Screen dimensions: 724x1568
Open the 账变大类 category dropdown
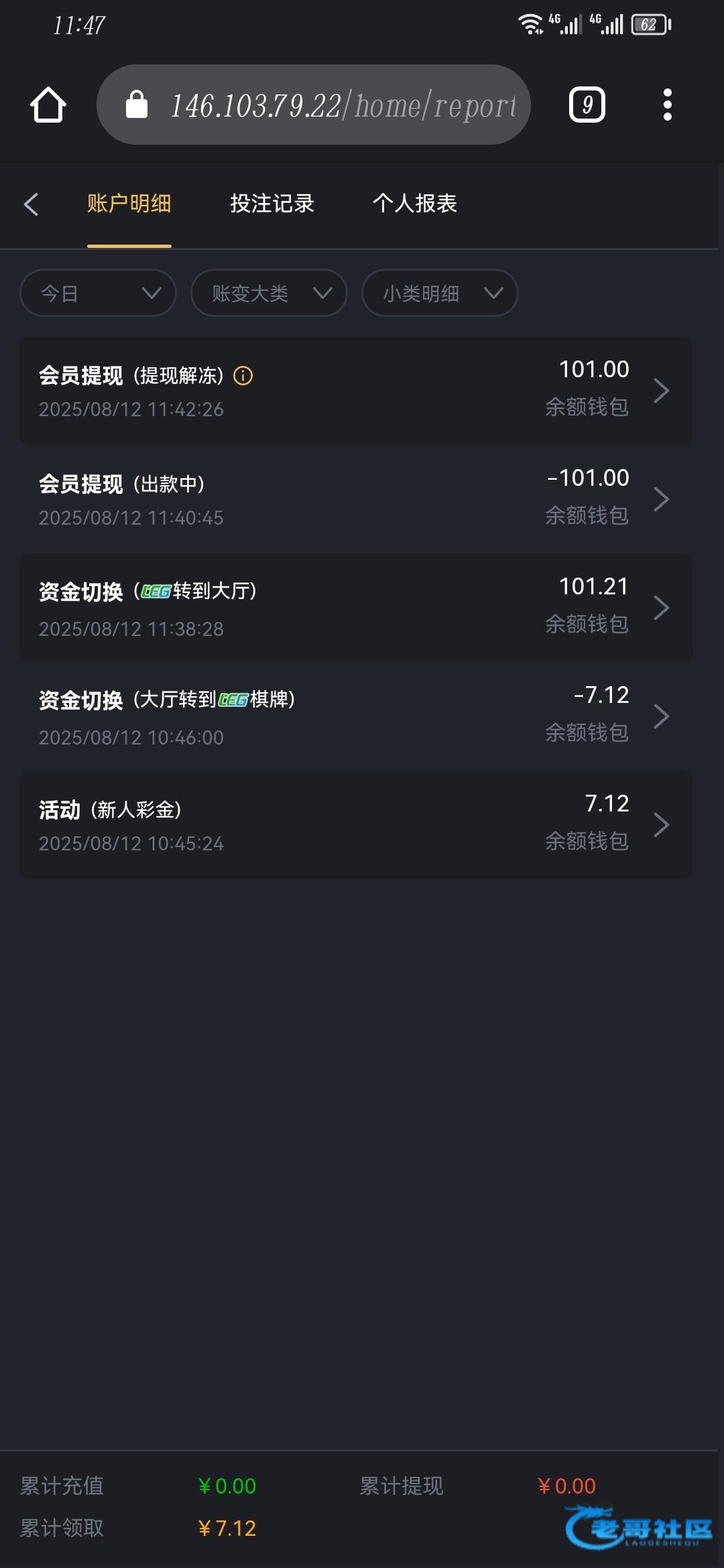coord(269,293)
